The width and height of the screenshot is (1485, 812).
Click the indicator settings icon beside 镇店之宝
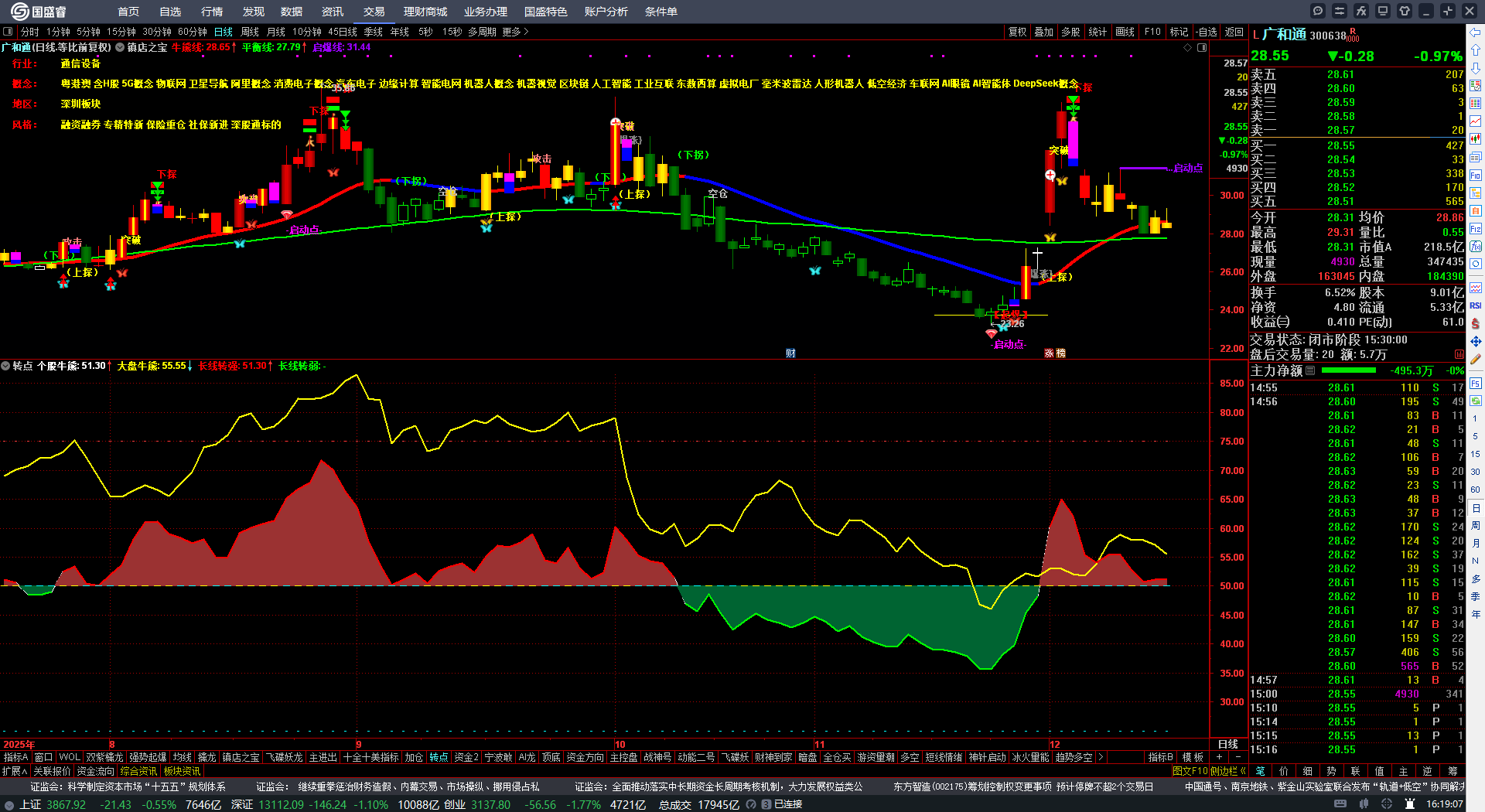click(x=120, y=47)
